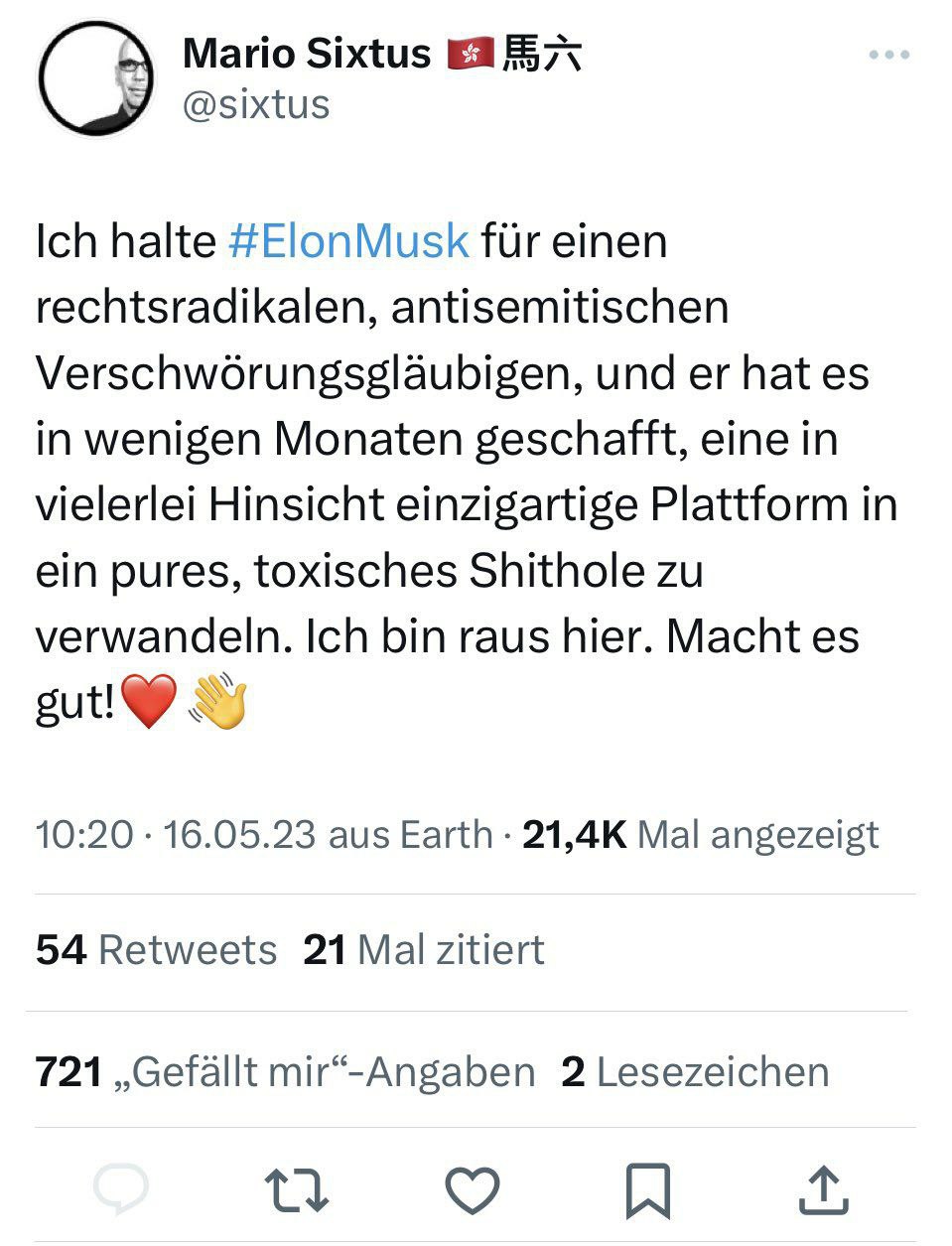Click the reply speech bubble icon
This screenshot has width=952, height=1246.
121,1188
